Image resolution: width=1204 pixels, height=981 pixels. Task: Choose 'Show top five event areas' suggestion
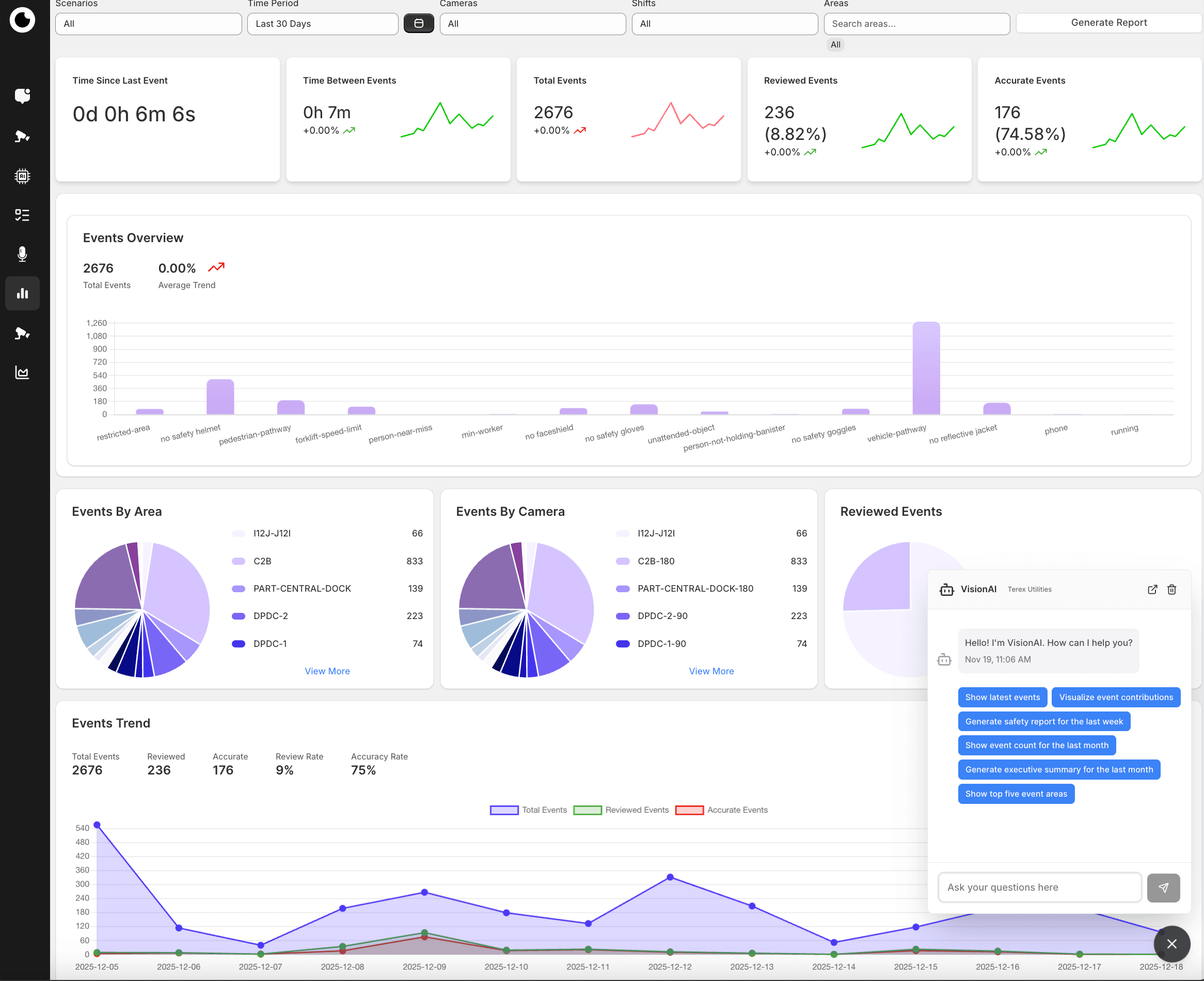pyautogui.click(x=1016, y=794)
